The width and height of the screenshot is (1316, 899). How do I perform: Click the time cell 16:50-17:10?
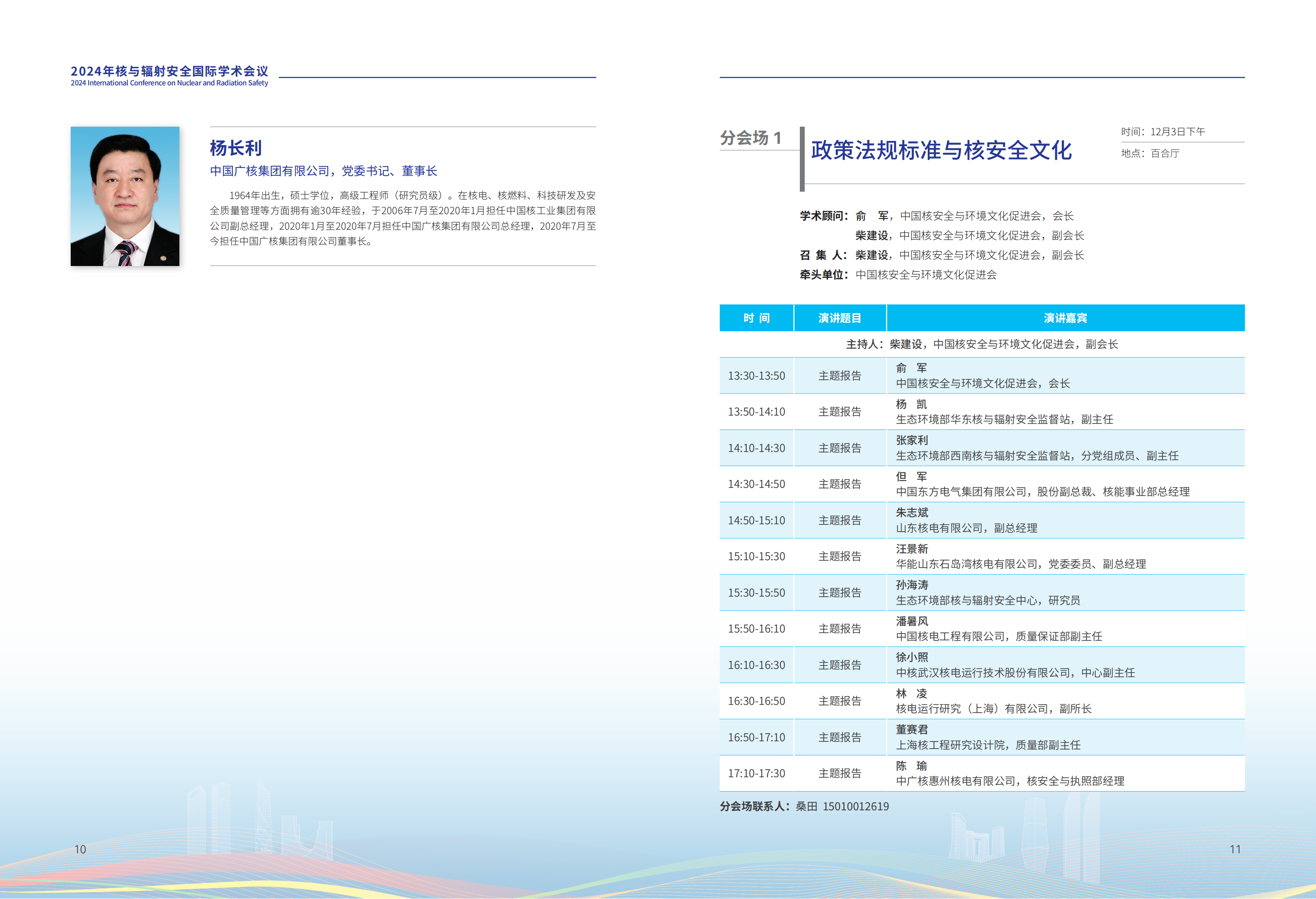click(756, 737)
